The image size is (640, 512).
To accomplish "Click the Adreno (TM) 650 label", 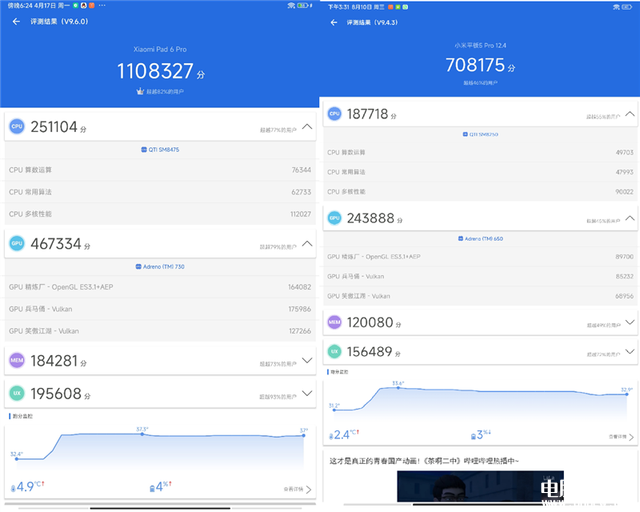I will [484, 238].
